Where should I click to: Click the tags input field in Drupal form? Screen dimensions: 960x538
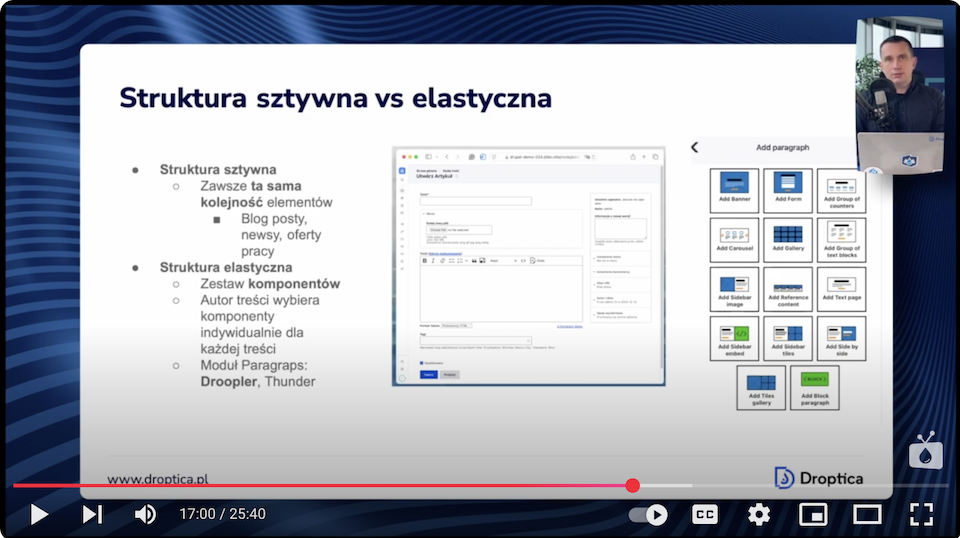(476, 341)
